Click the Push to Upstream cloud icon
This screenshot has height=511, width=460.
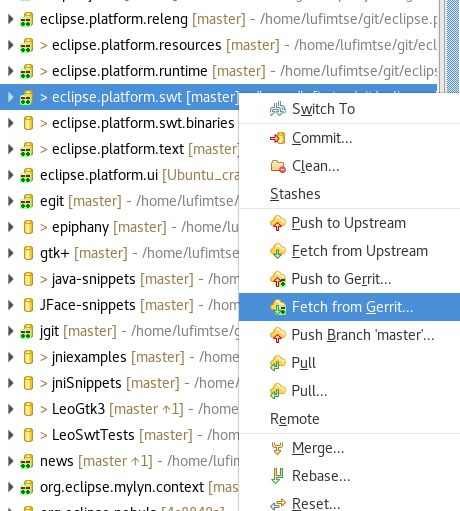click(278, 223)
